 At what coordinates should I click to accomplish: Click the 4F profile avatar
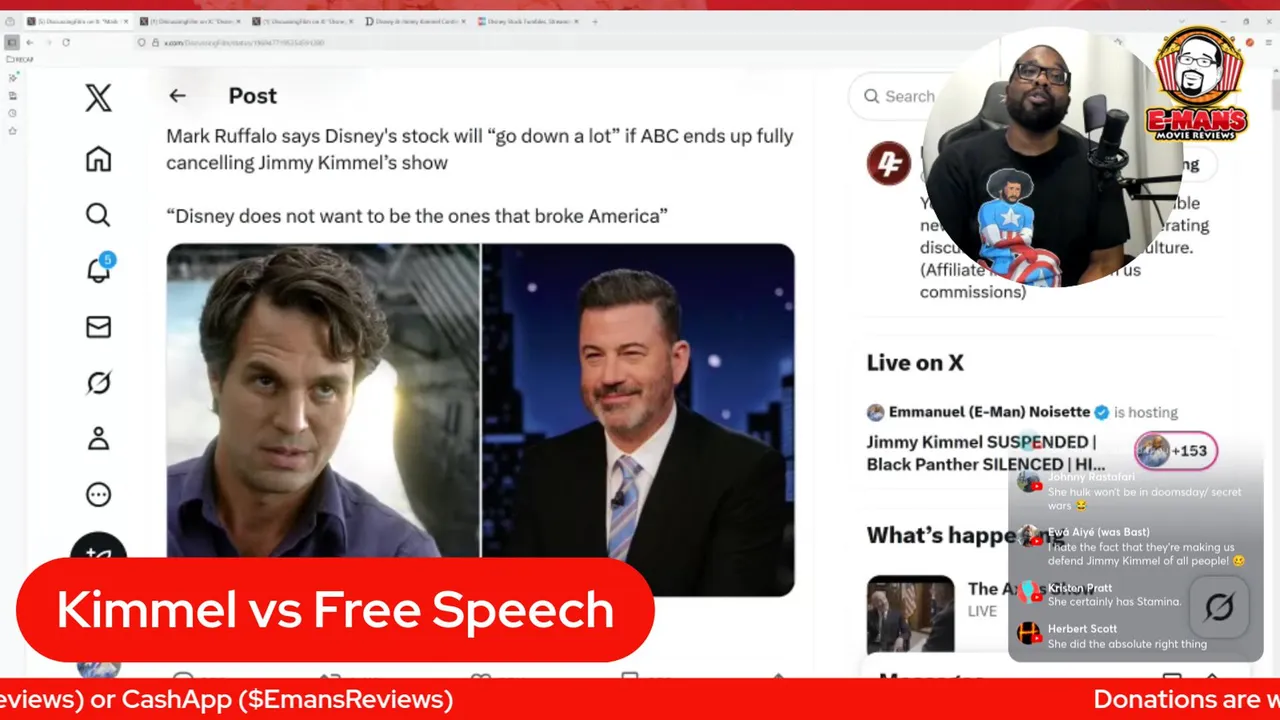889,164
